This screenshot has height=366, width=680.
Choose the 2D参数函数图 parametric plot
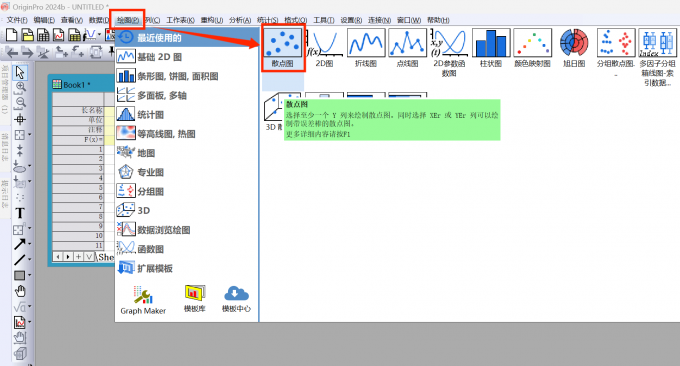[449, 52]
